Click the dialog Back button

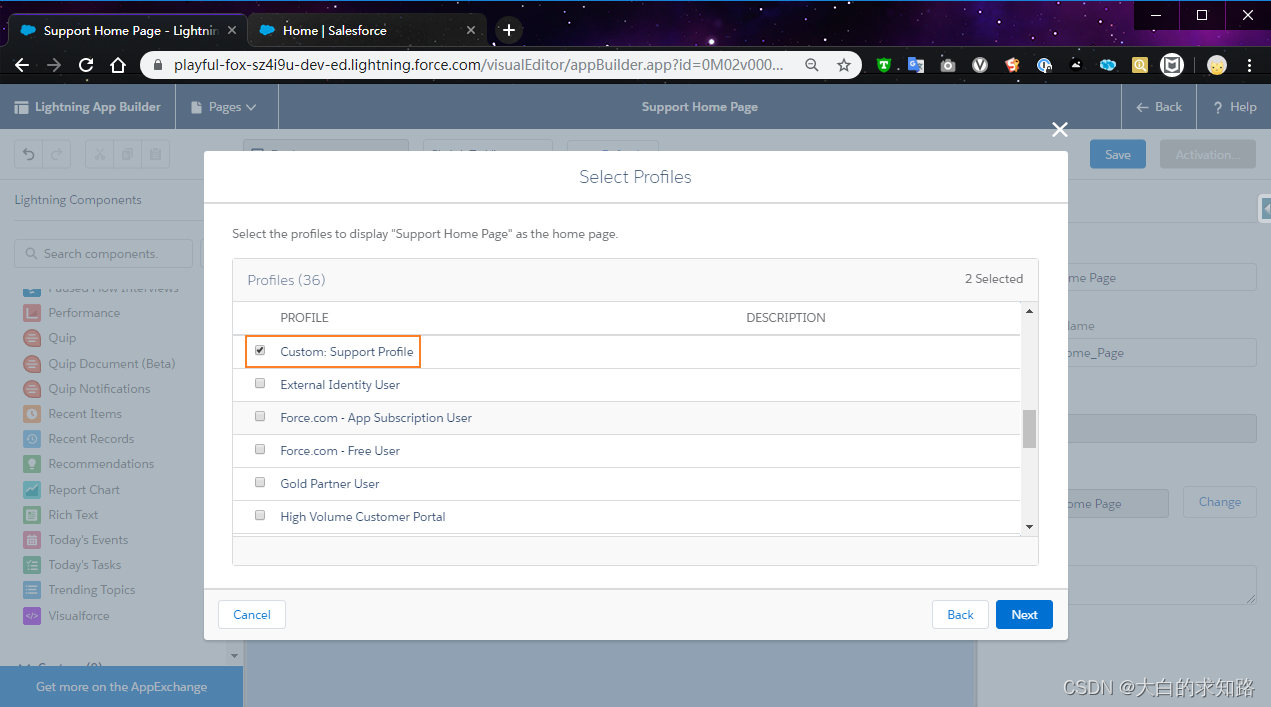point(960,615)
